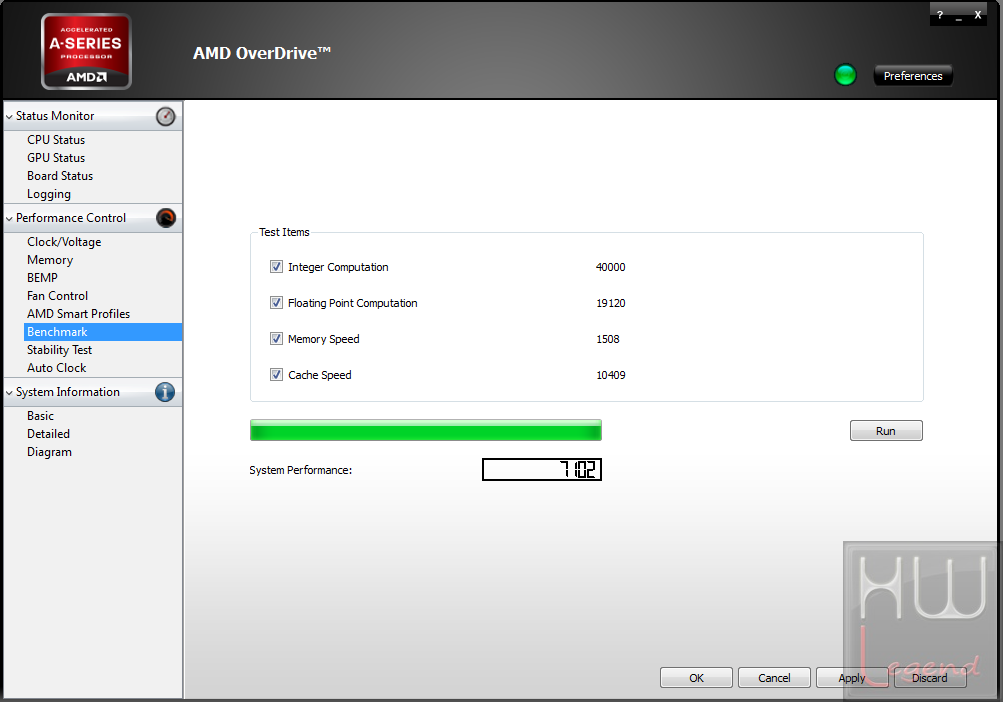Open the Stability Test page
This screenshot has width=1003, height=702.
pos(59,350)
